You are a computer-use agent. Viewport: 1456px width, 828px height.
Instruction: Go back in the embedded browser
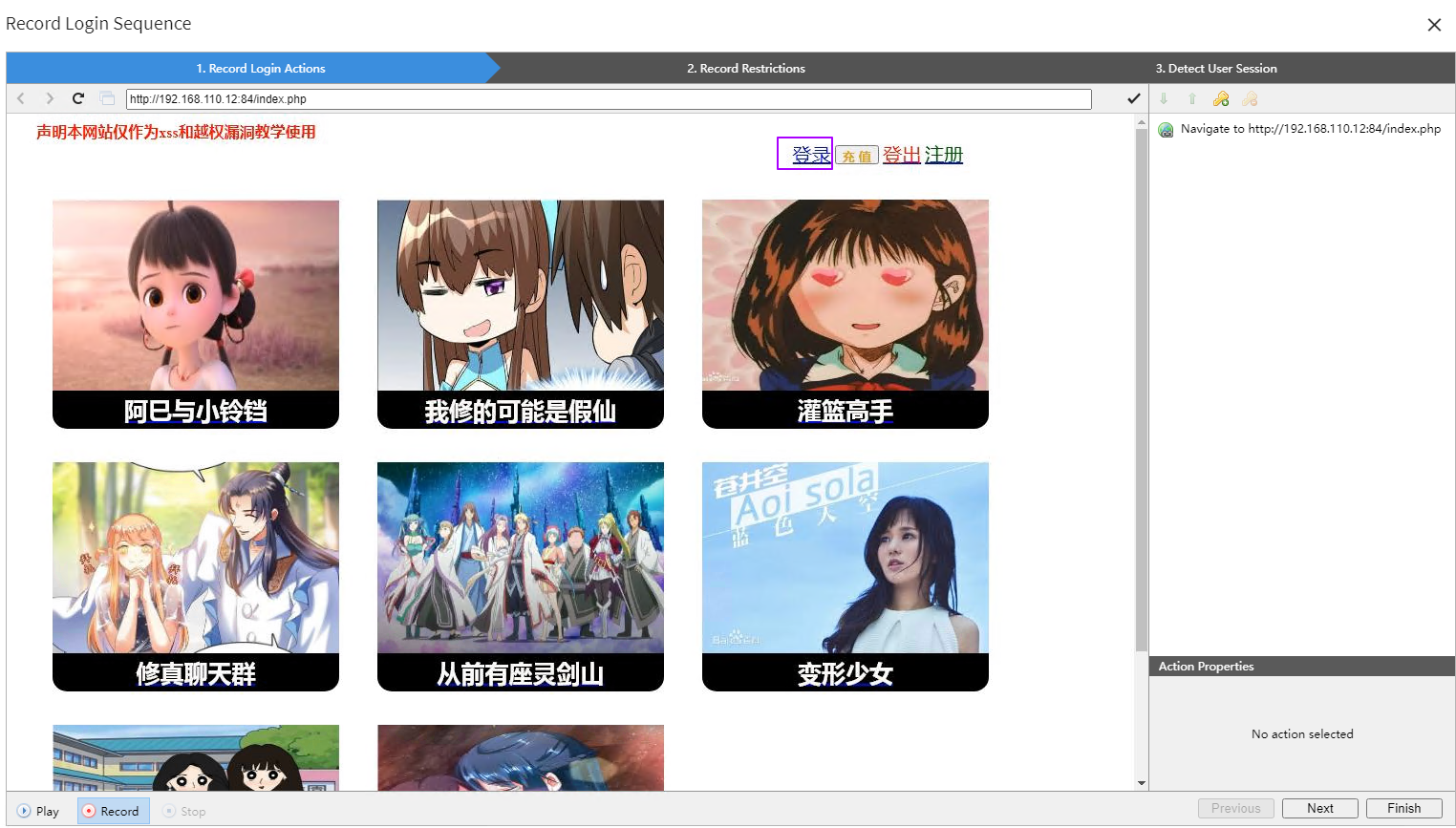pos(21,98)
